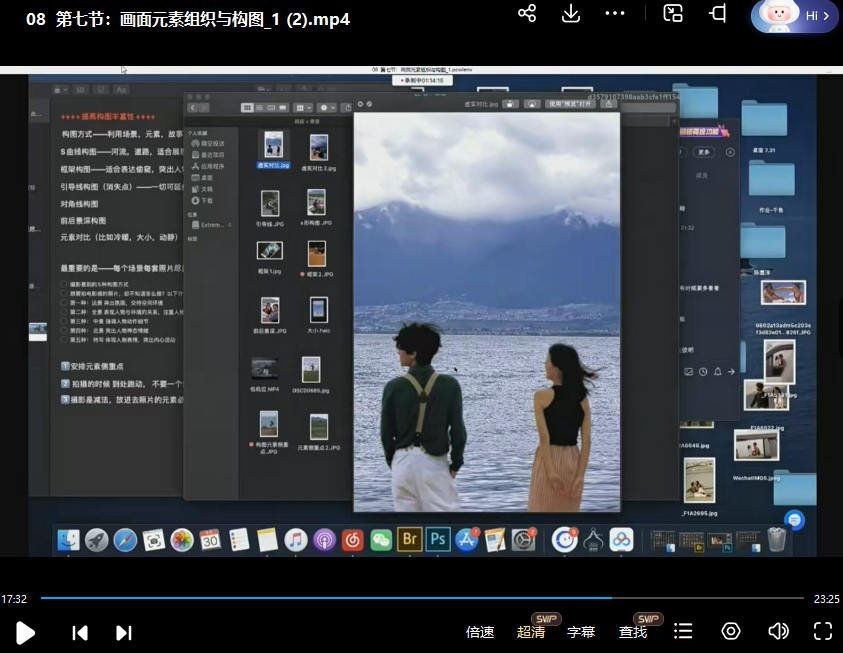
Task: Open Safari in the Dock
Action: (125, 540)
